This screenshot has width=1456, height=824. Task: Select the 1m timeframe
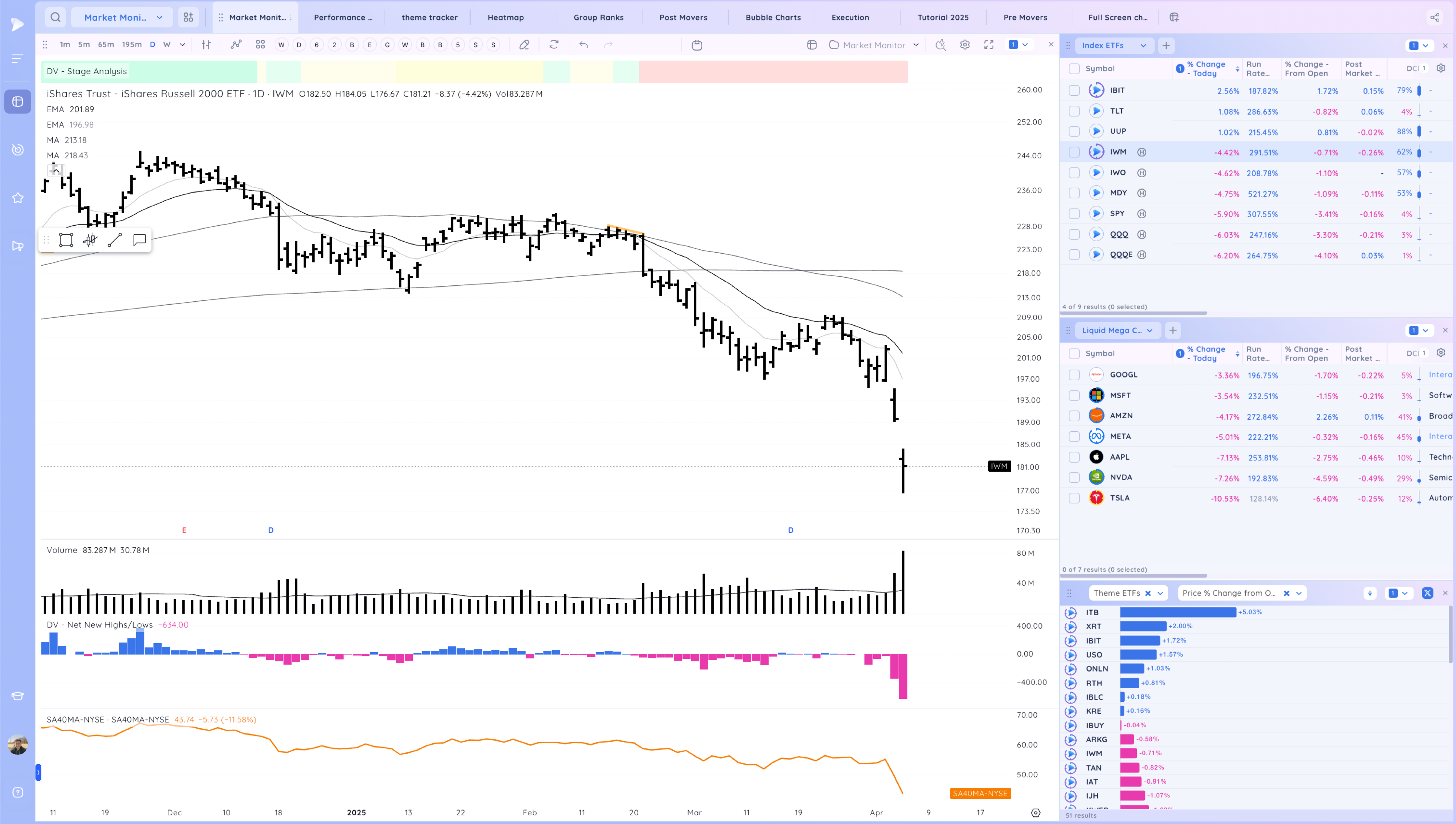pos(65,45)
